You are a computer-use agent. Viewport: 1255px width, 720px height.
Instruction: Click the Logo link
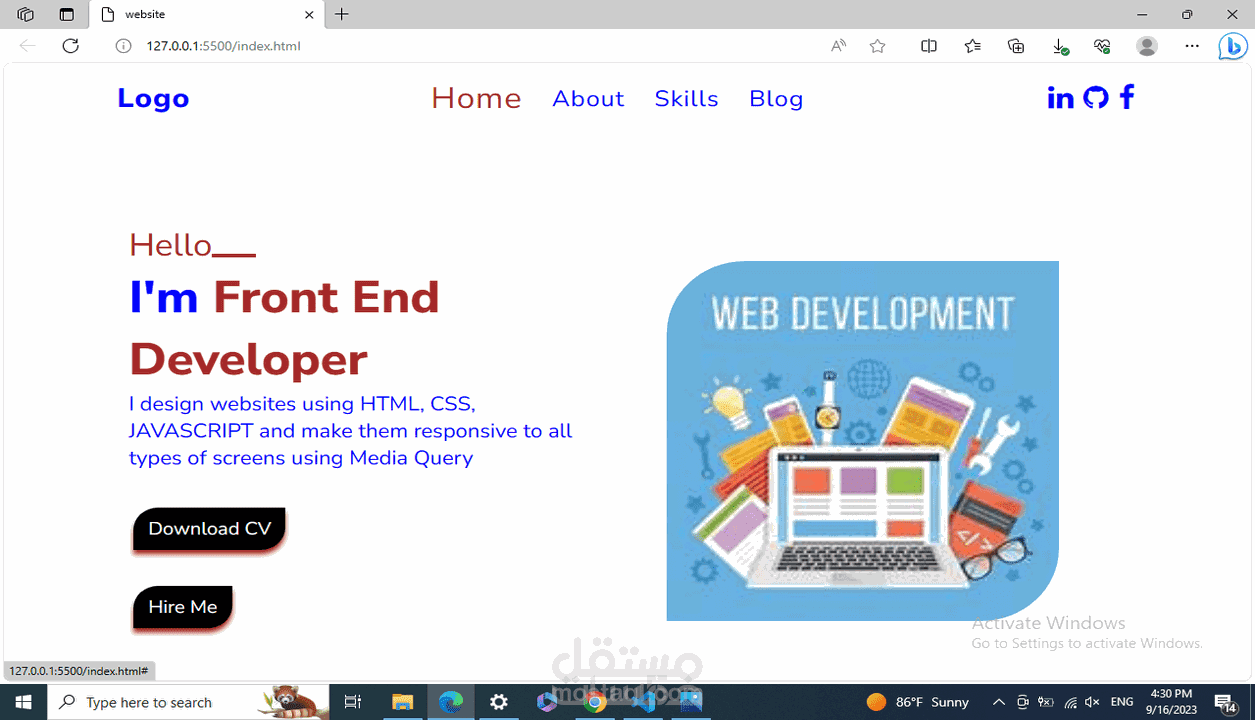tap(153, 98)
